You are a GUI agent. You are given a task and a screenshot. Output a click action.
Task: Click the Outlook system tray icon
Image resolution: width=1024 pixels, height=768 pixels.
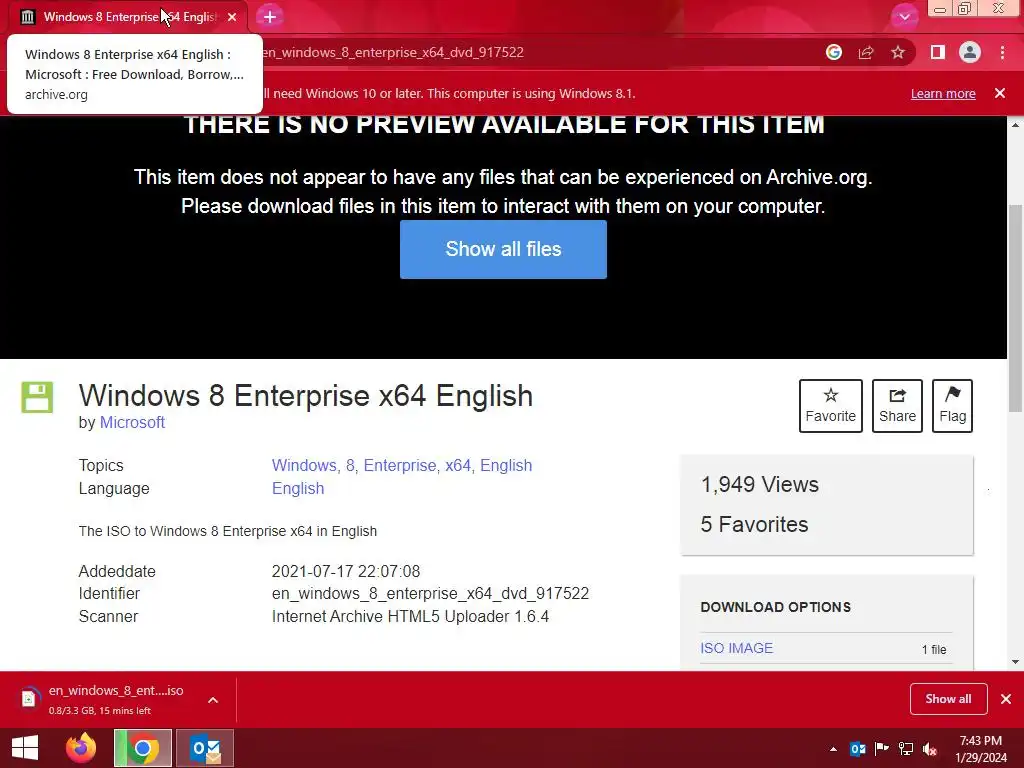(x=857, y=749)
